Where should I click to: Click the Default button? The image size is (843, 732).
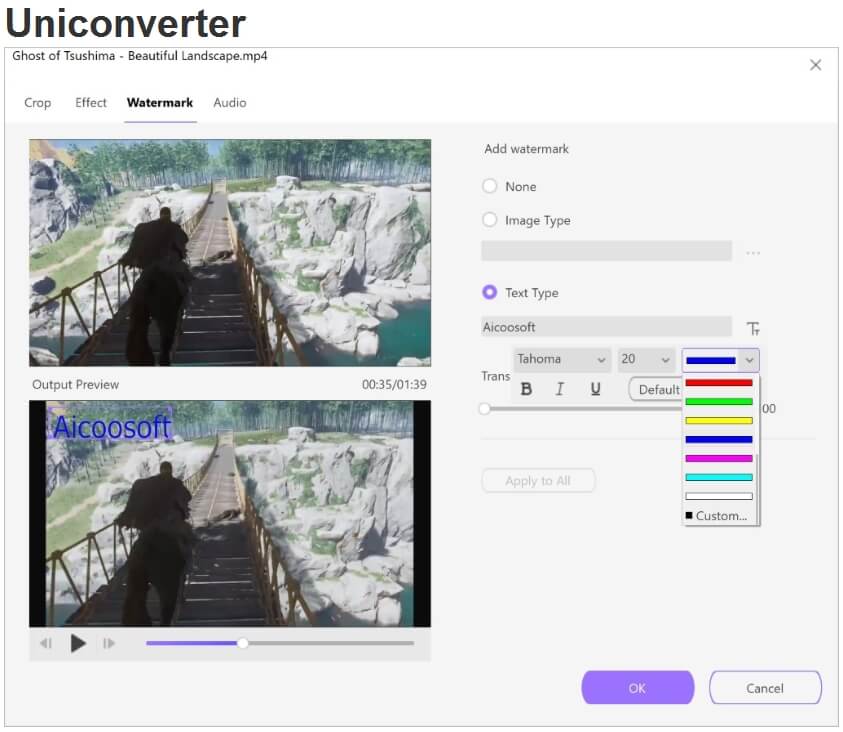pos(657,389)
